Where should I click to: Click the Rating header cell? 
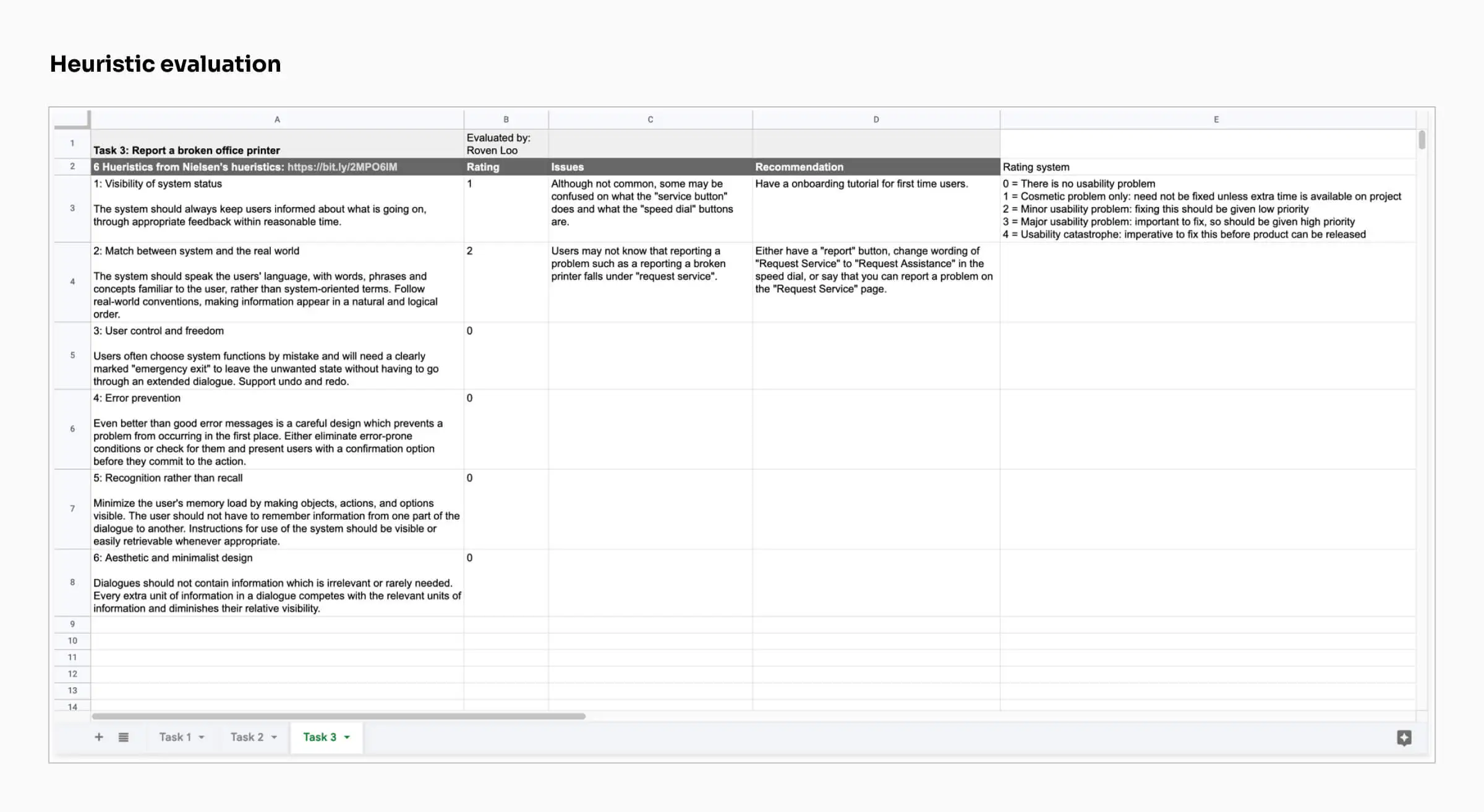click(505, 167)
